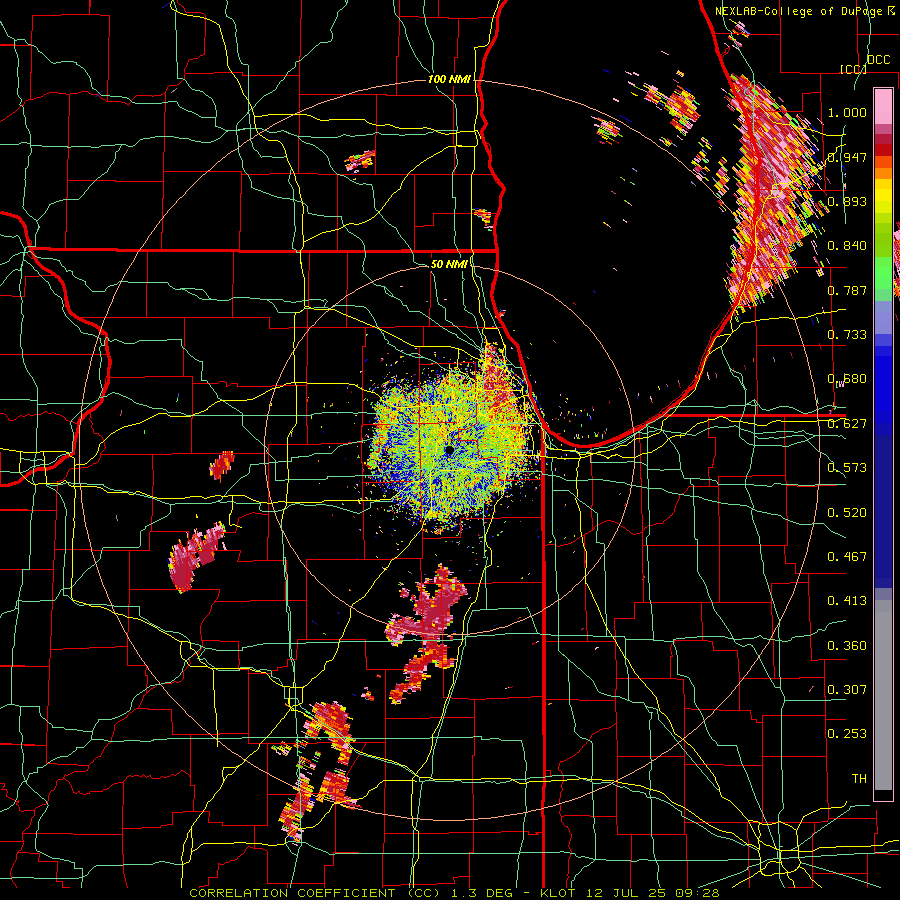Click the NEXLAB-College of DuPage label
The height and width of the screenshot is (900, 900).
pyautogui.click(x=799, y=11)
